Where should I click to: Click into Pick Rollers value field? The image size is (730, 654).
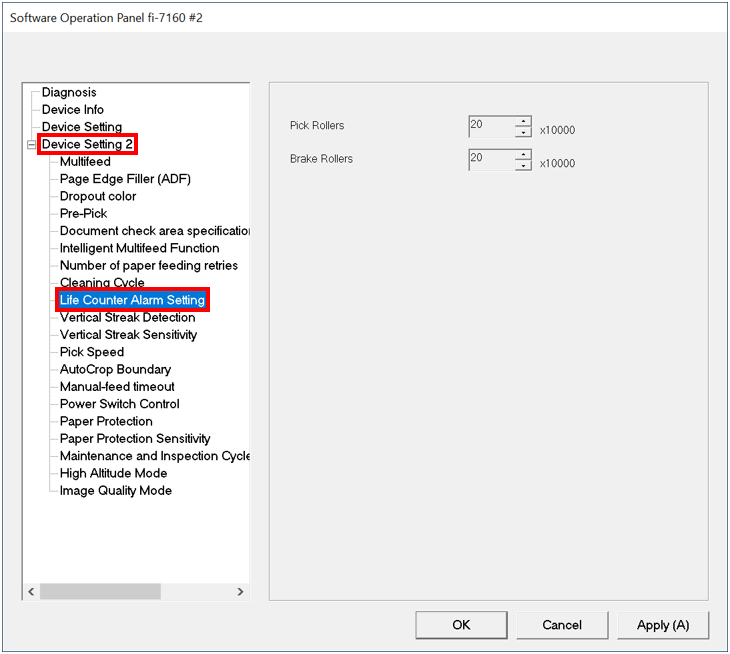click(492, 126)
